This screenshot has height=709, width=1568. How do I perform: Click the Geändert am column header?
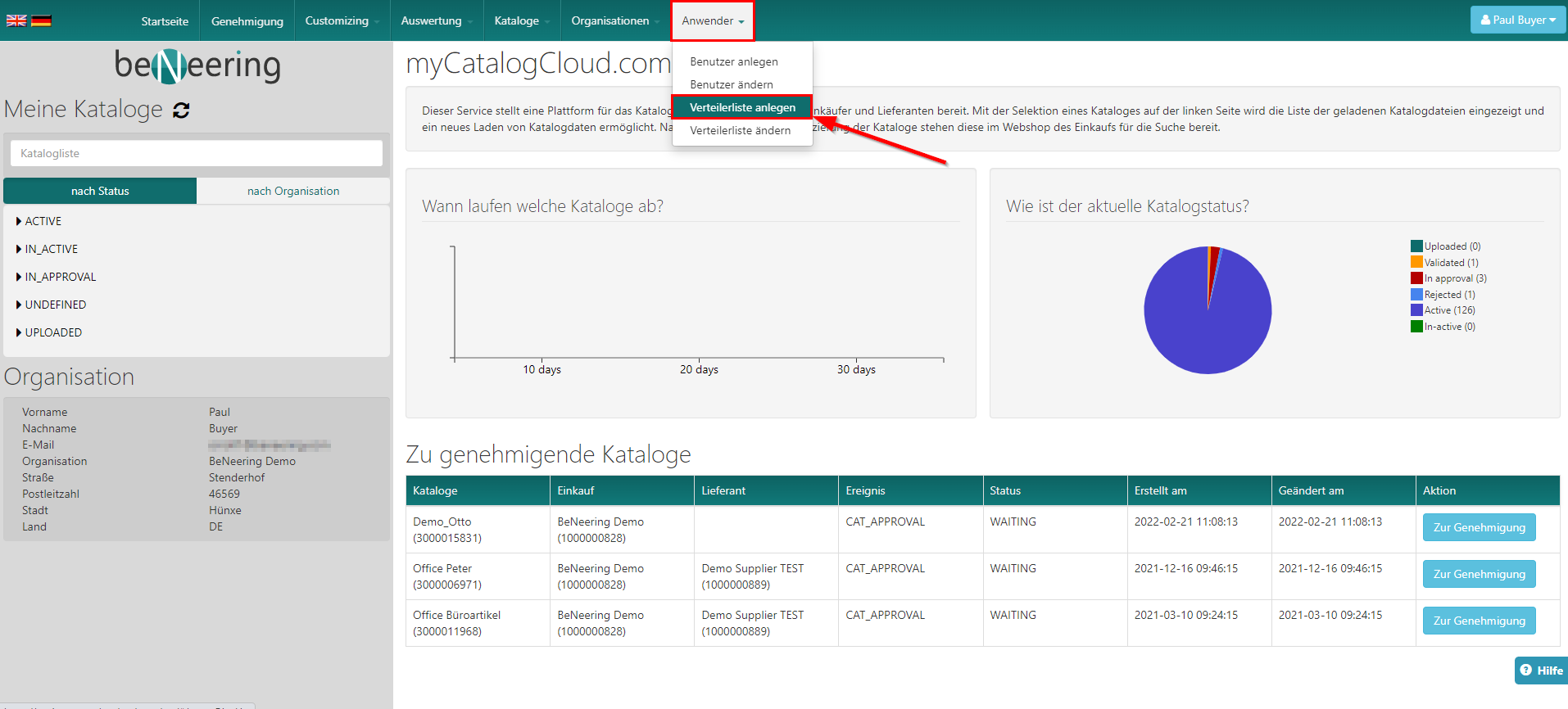click(1344, 490)
